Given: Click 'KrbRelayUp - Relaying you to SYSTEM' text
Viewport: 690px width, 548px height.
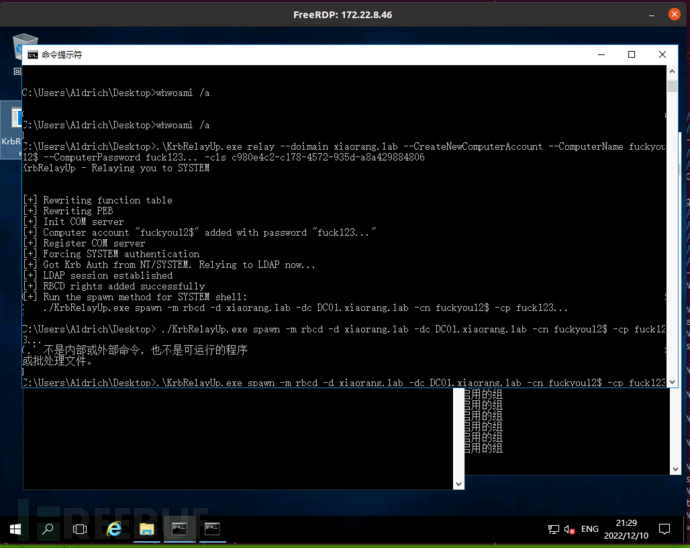Looking at the screenshot, I should (116, 168).
